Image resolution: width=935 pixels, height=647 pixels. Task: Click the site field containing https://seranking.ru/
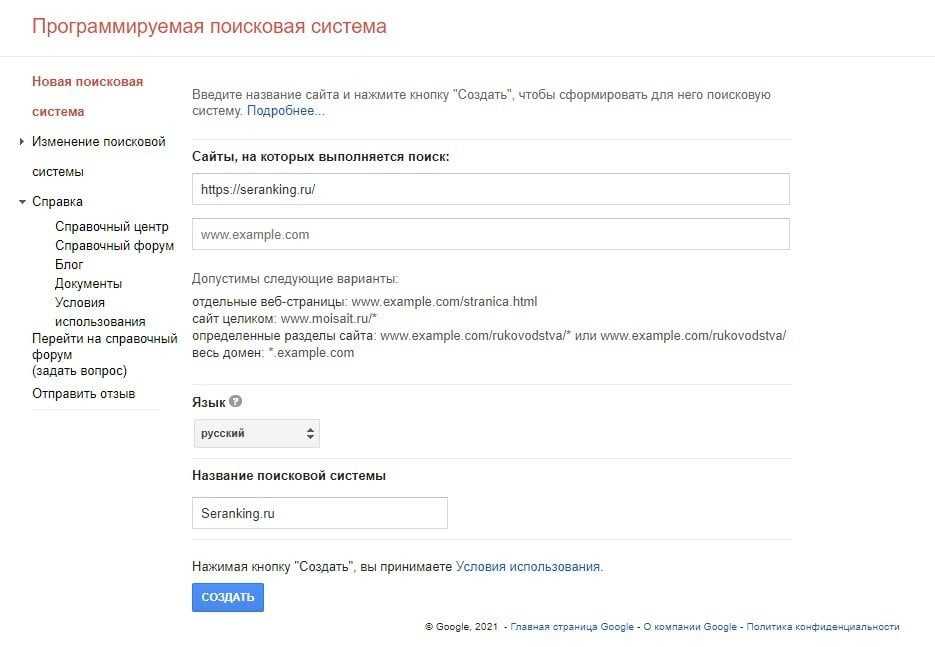(x=490, y=189)
